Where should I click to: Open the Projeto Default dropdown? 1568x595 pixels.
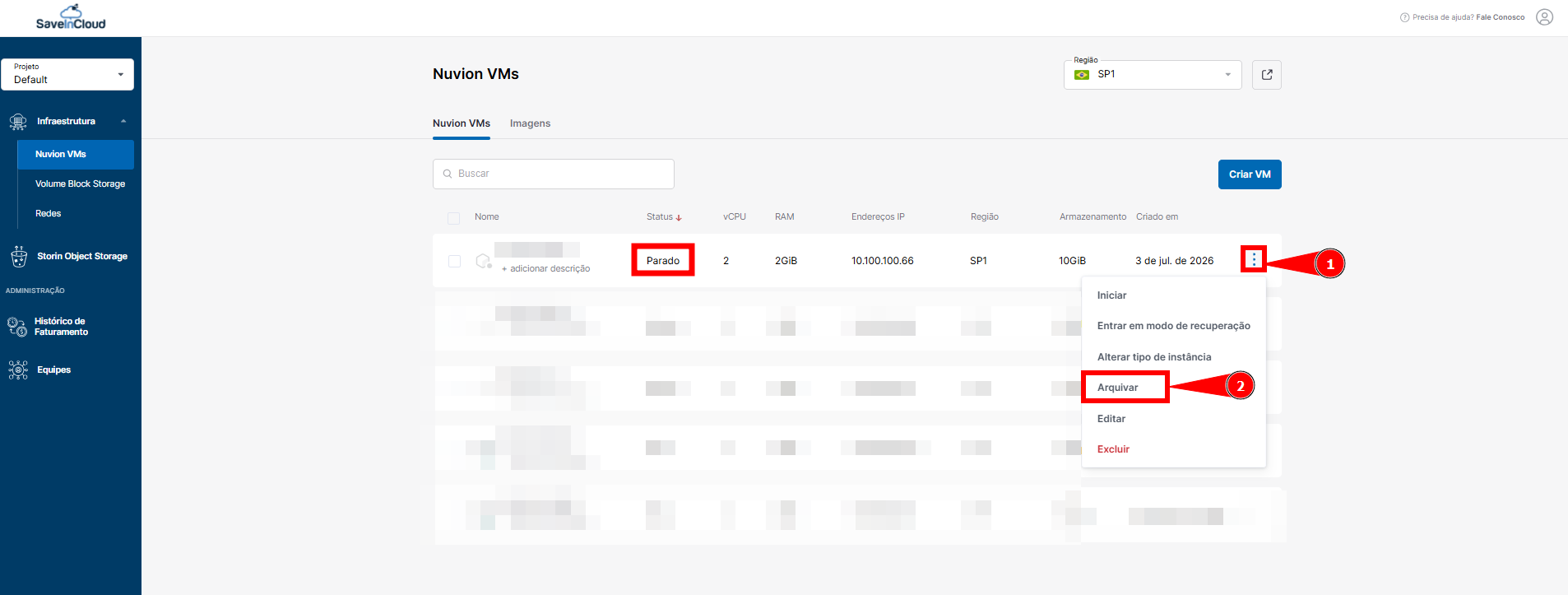coord(67,74)
